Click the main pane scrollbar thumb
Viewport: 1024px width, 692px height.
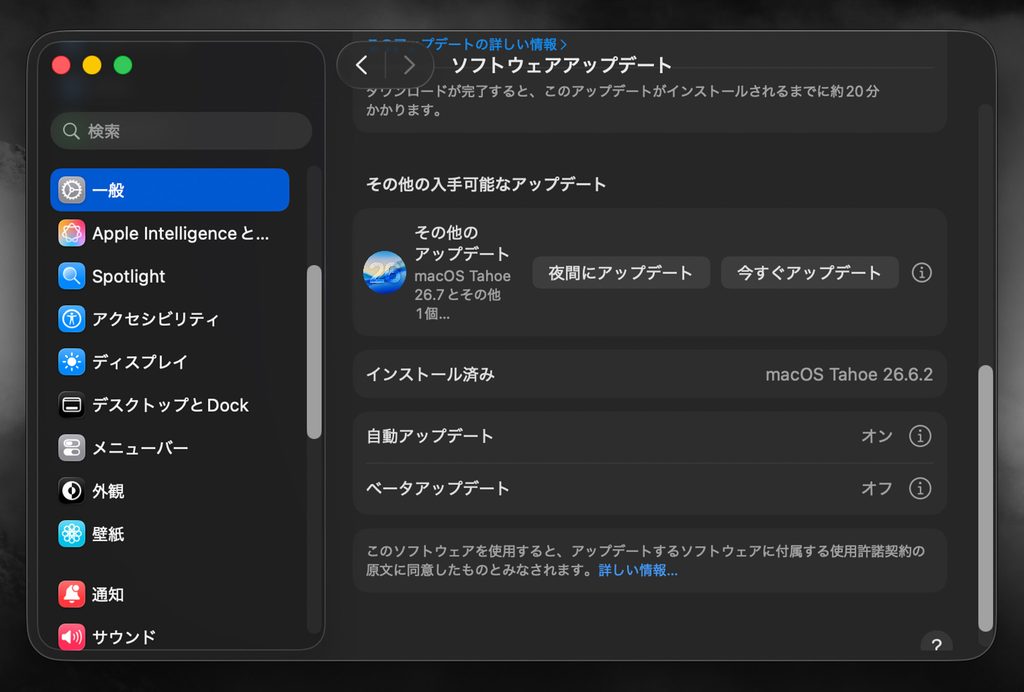tap(985, 498)
